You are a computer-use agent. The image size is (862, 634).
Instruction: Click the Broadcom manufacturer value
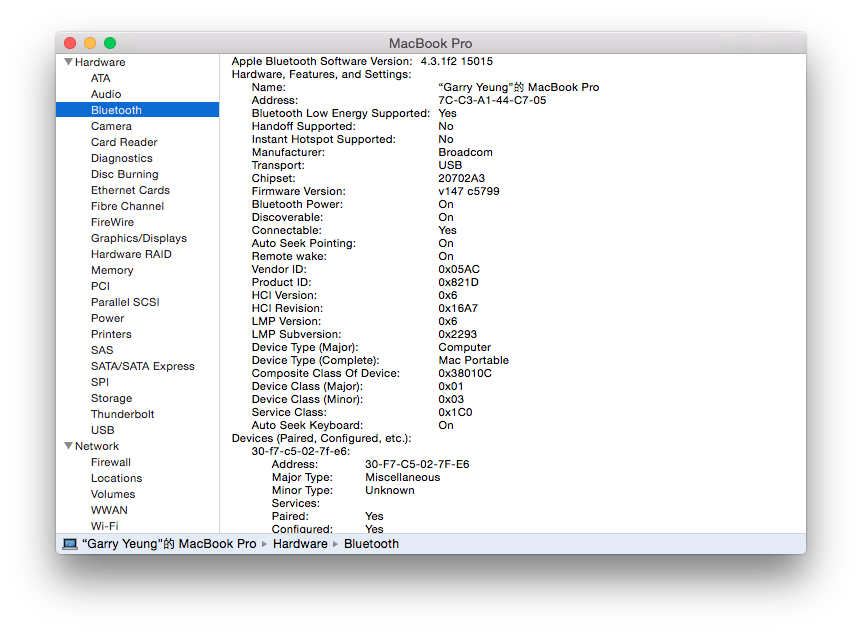pos(465,152)
